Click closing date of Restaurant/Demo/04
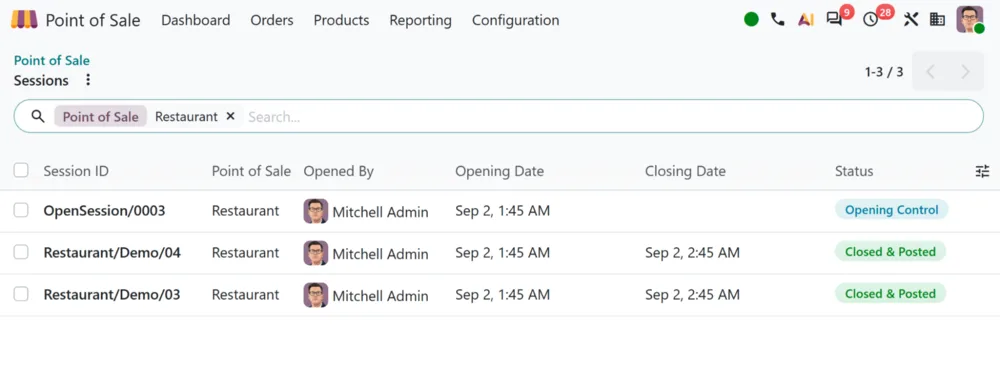 (x=692, y=253)
